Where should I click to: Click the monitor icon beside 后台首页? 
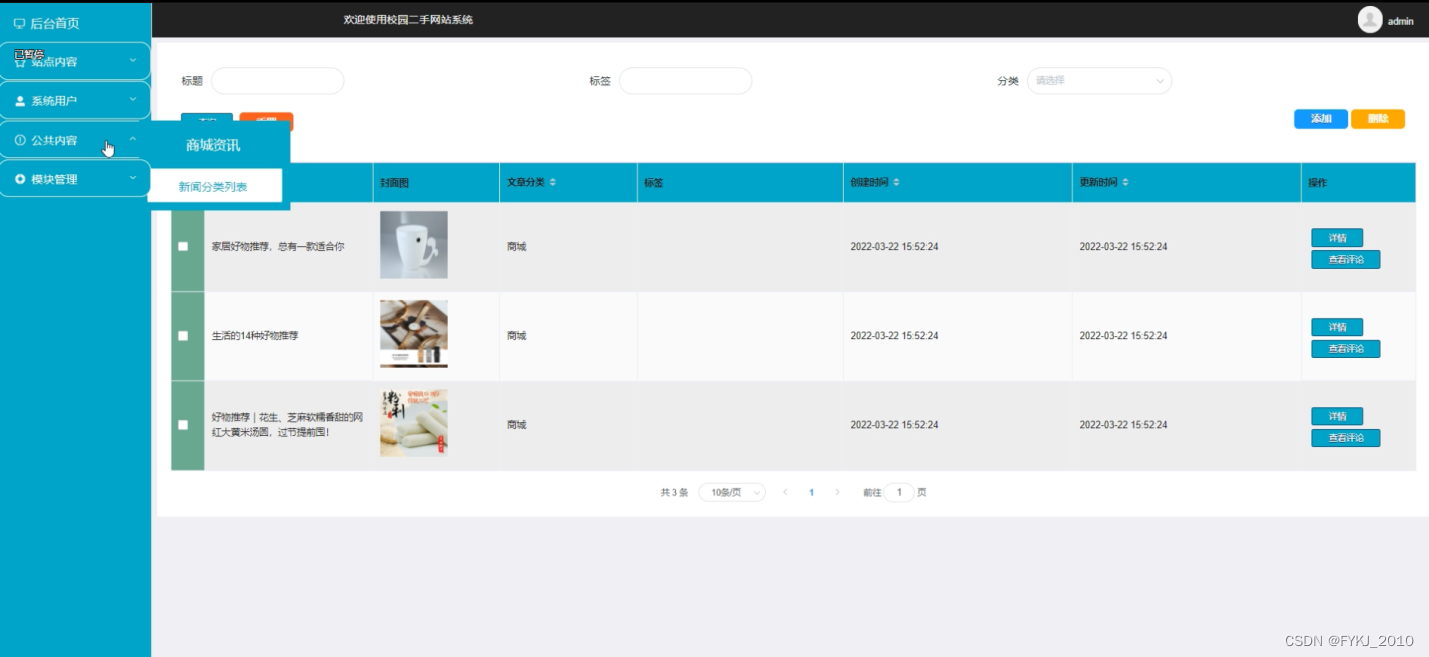coord(19,23)
